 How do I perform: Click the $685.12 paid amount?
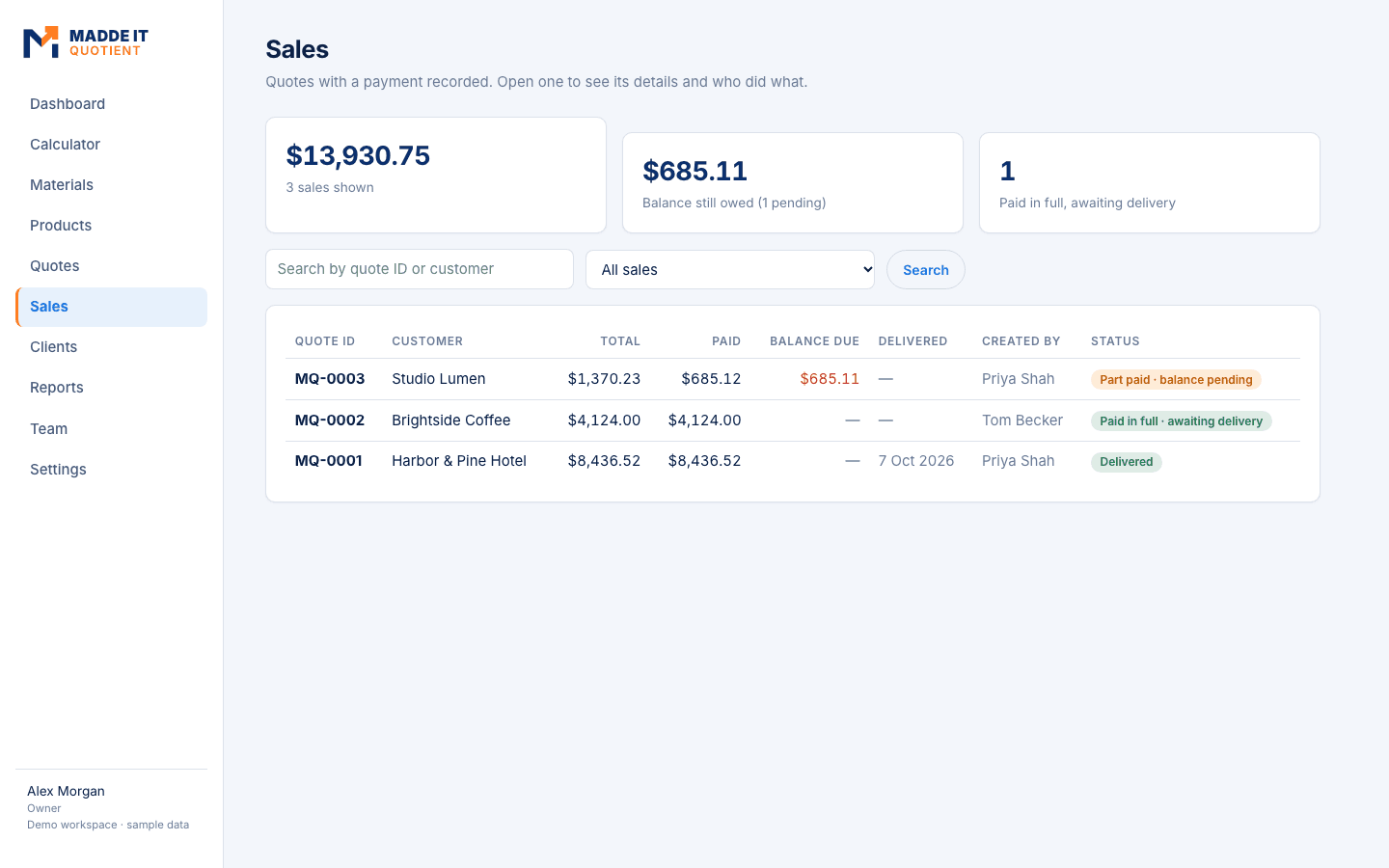tap(711, 379)
